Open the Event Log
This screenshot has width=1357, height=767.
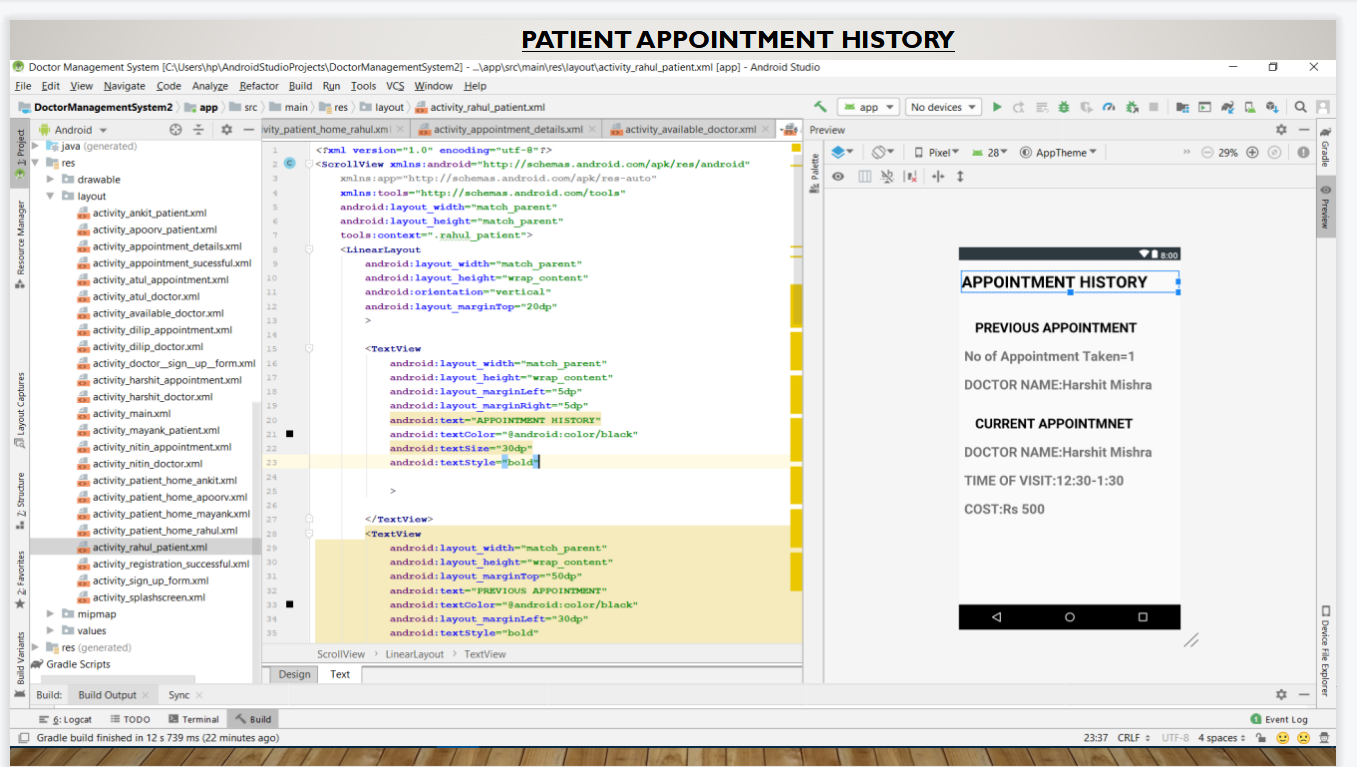[1279, 719]
